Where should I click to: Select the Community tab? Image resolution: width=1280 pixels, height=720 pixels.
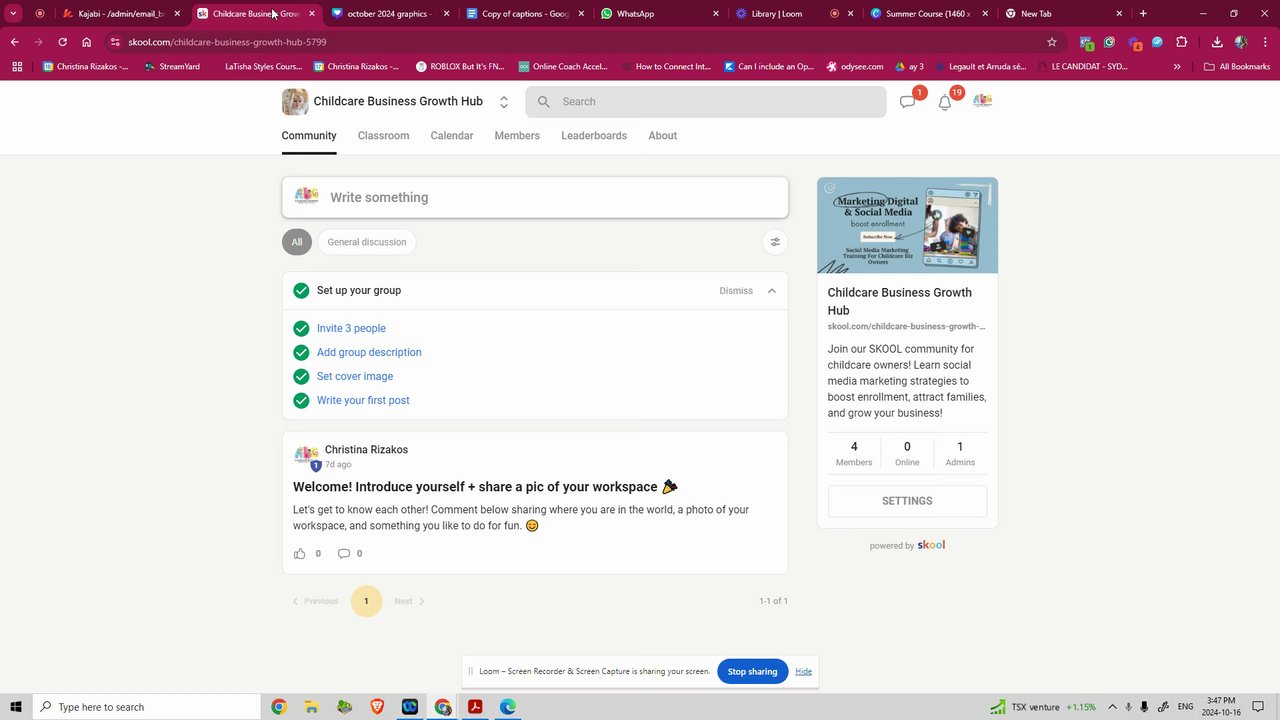[309, 136]
